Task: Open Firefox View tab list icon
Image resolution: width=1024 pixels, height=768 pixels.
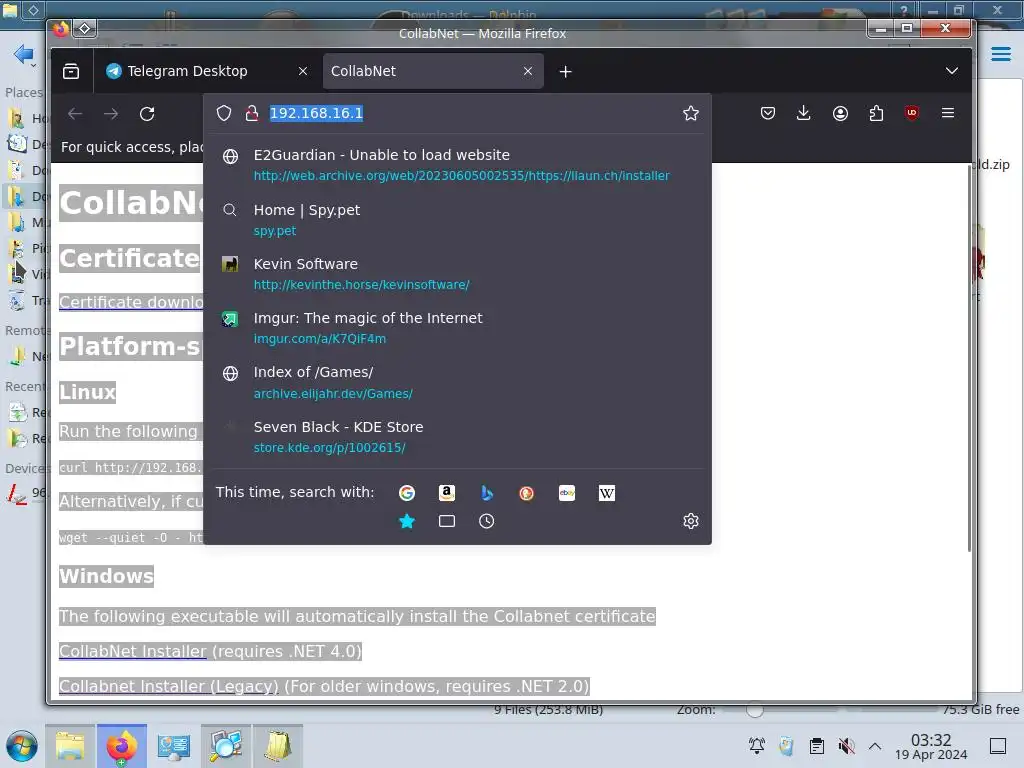Action: click(x=71, y=71)
